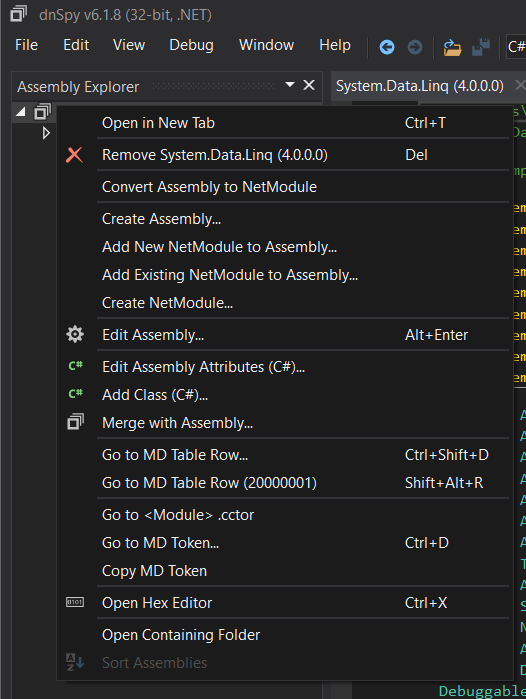This screenshot has height=699, width=526.
Task: Choose Add New NetModule to Assembly...
Action: 283,247
